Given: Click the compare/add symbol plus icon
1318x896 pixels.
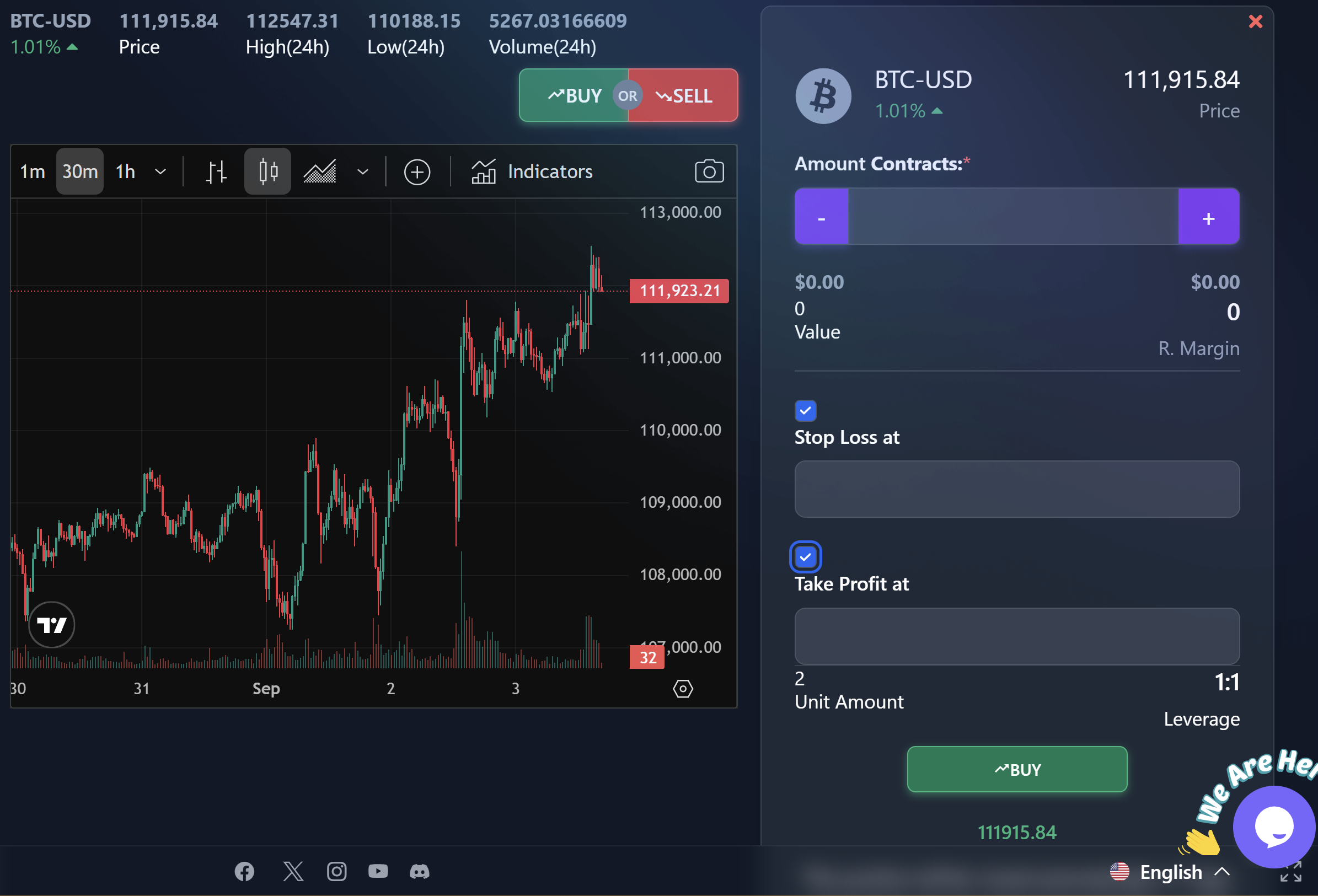Looking at the screenshot, I should coord(417,172).
